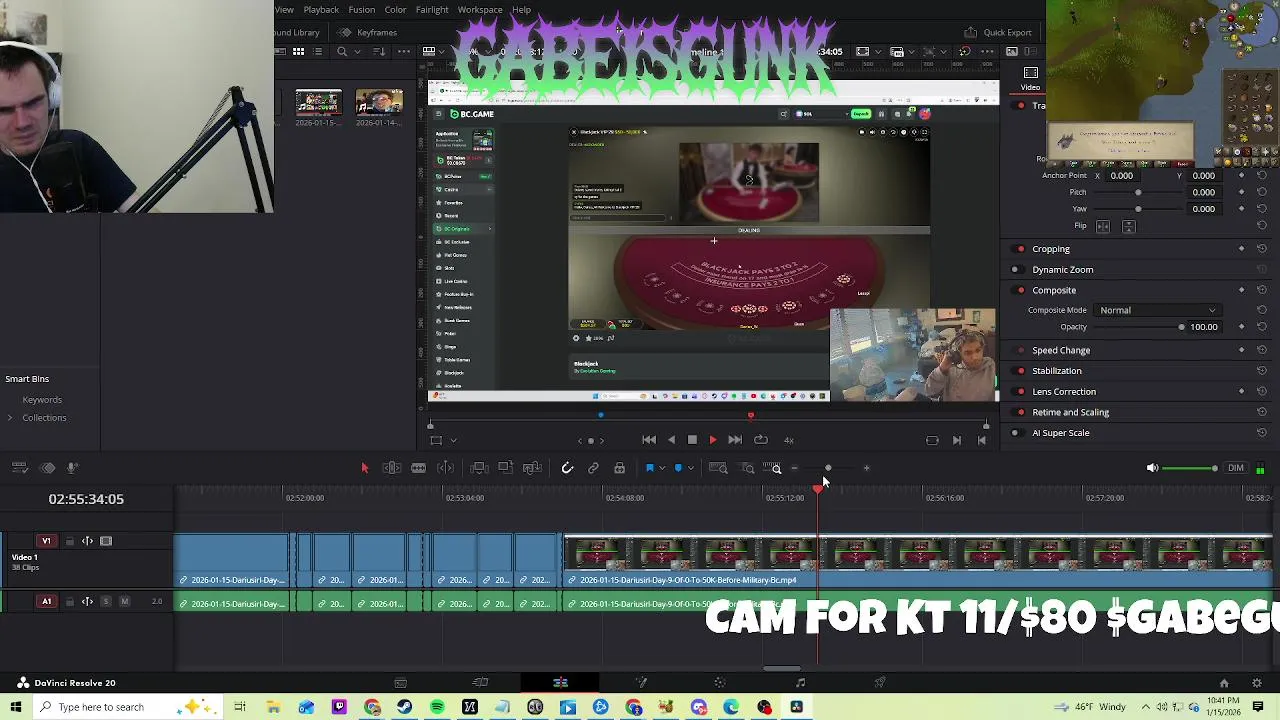The image size is (1280, 720).
Task: Reset the Yaw parameter
Action: 1262,209
